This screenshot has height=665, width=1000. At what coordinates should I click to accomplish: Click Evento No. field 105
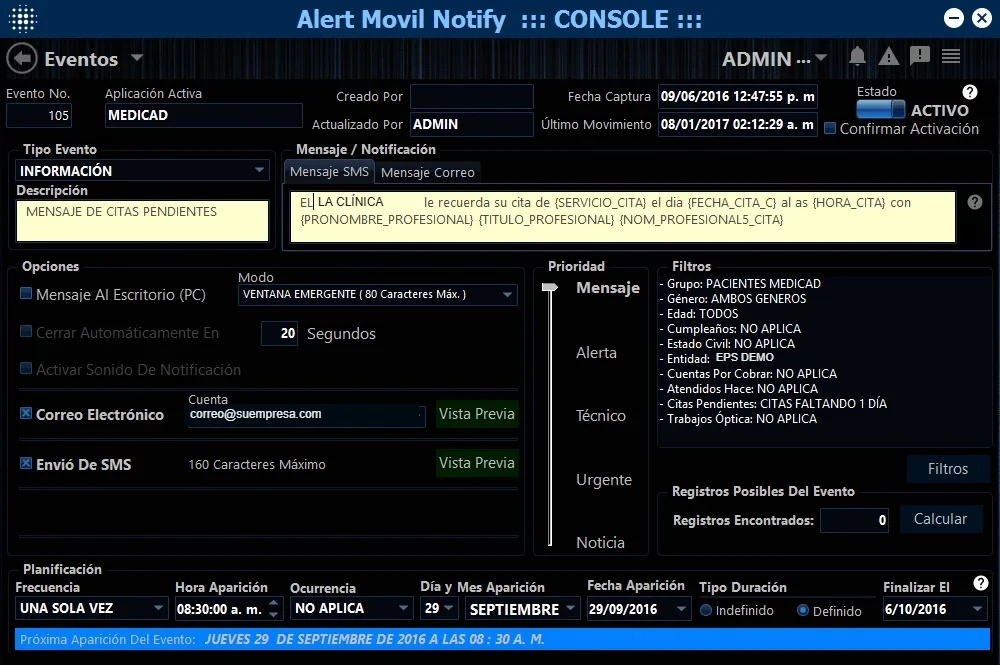coord(39,115)
